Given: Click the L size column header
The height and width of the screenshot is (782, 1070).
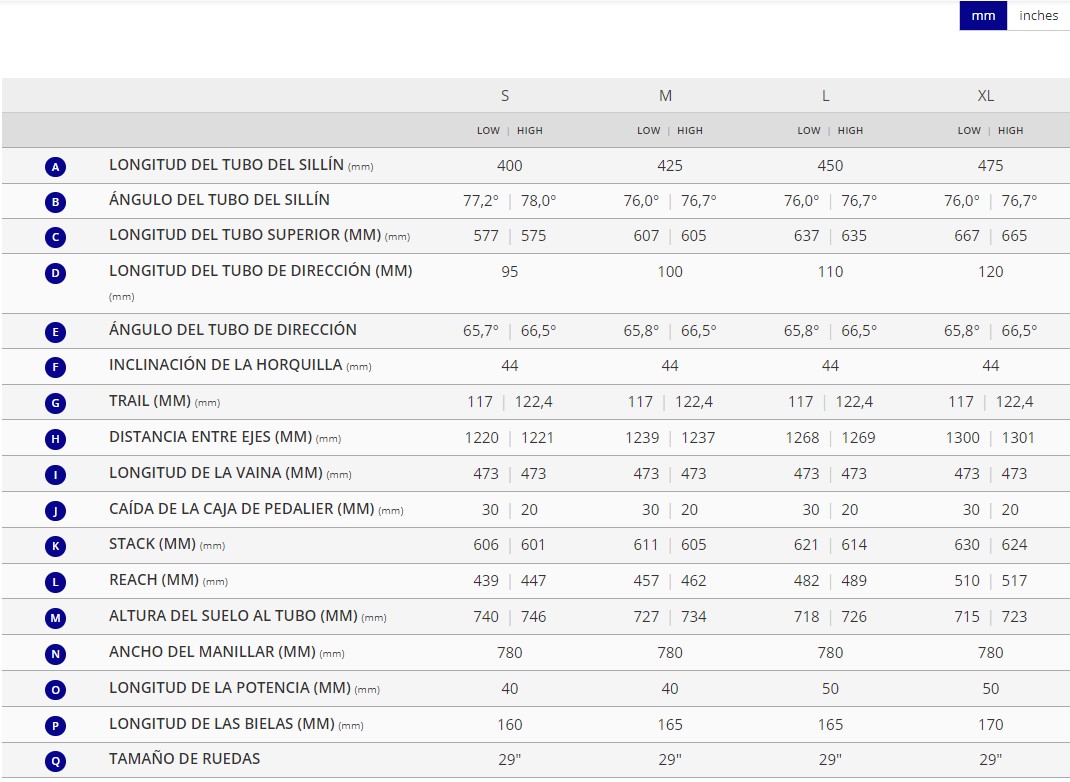Looking at the screenshot, I should [825, 96].
